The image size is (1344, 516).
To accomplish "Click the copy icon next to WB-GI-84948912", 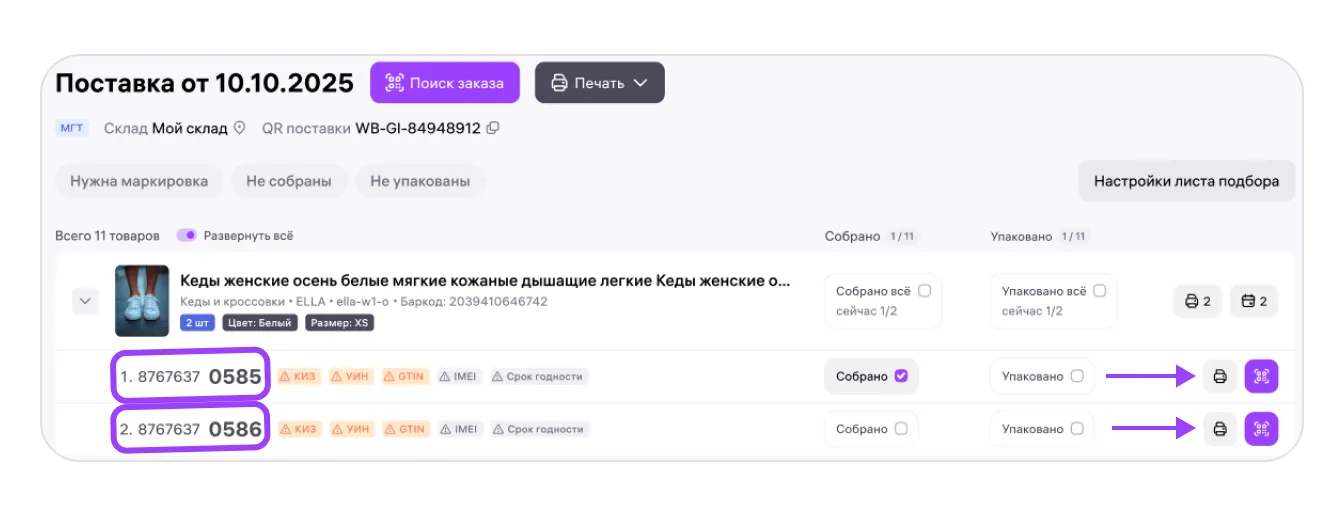I will 493,129.
